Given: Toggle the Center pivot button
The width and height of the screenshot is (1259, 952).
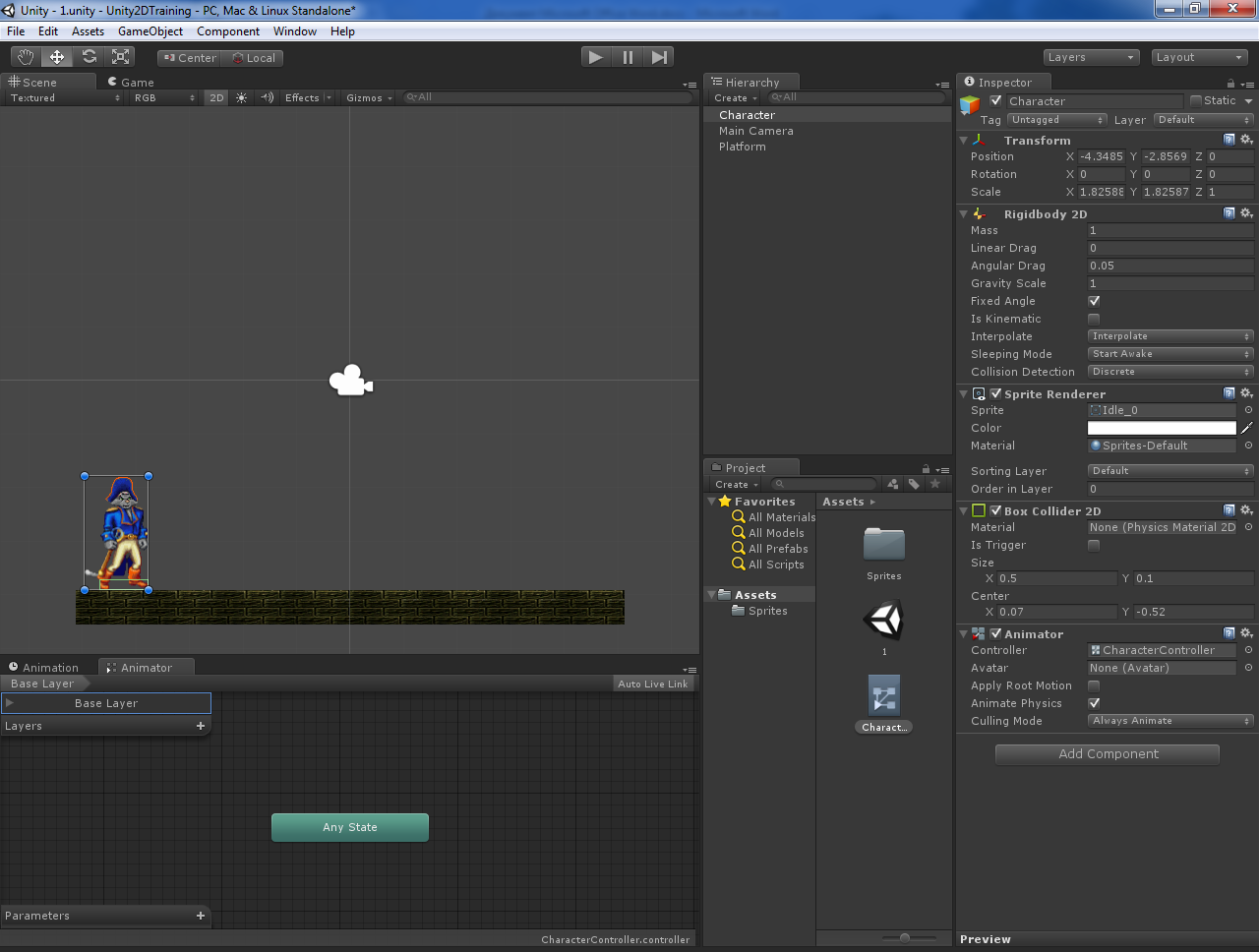Looking at the screenshot, I should [x=190, y=58].
